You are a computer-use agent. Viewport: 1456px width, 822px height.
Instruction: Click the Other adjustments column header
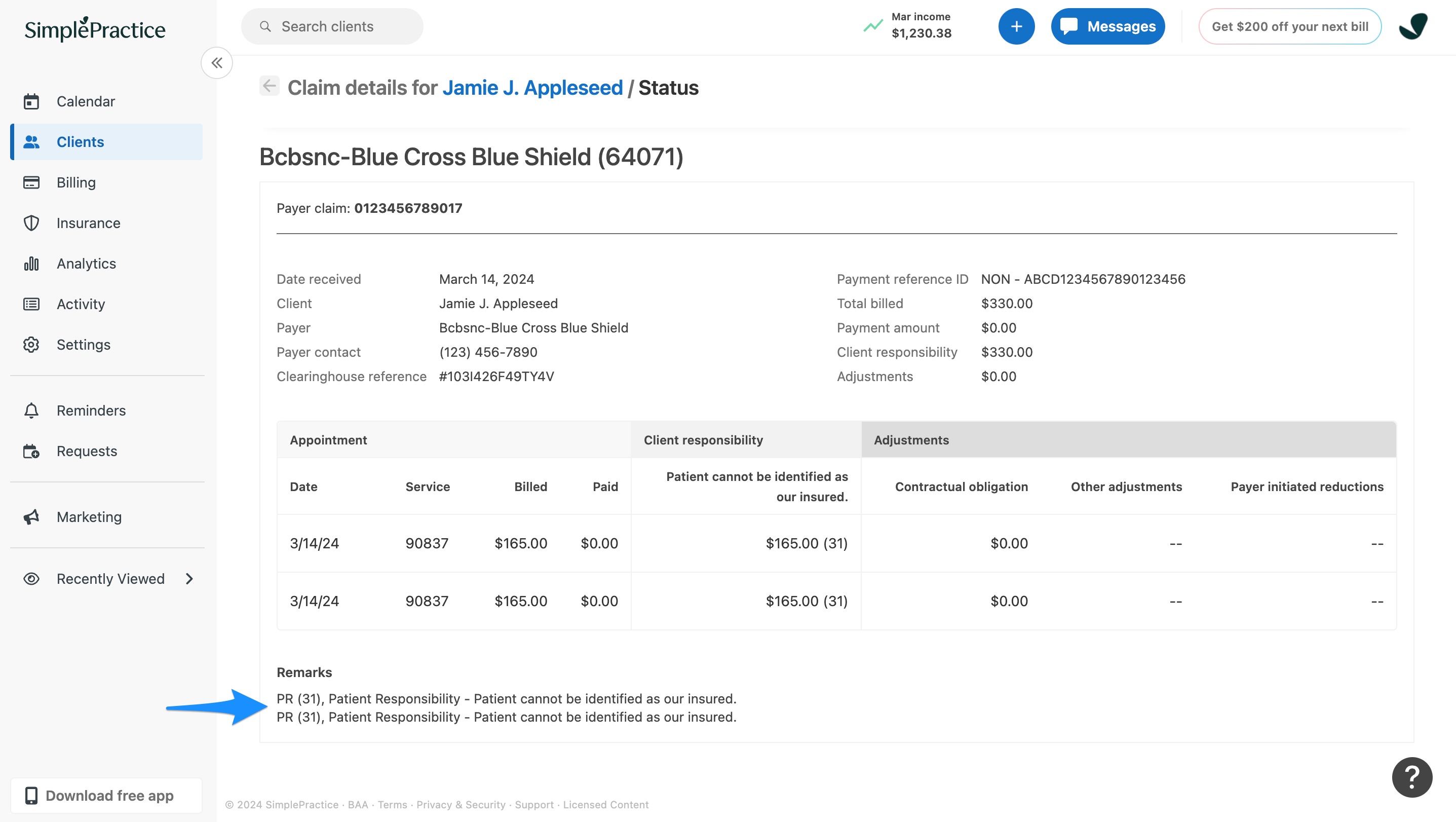(1127, 487)
